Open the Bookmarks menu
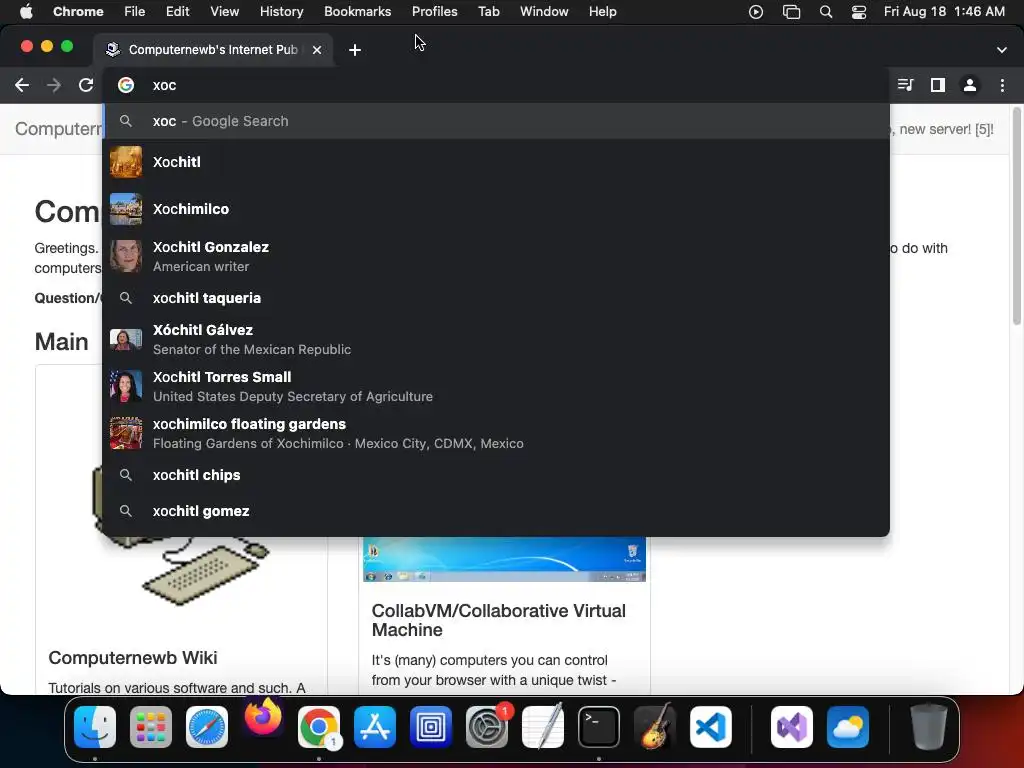This screenshot has width=1024, height=768. tap(357, 12)
